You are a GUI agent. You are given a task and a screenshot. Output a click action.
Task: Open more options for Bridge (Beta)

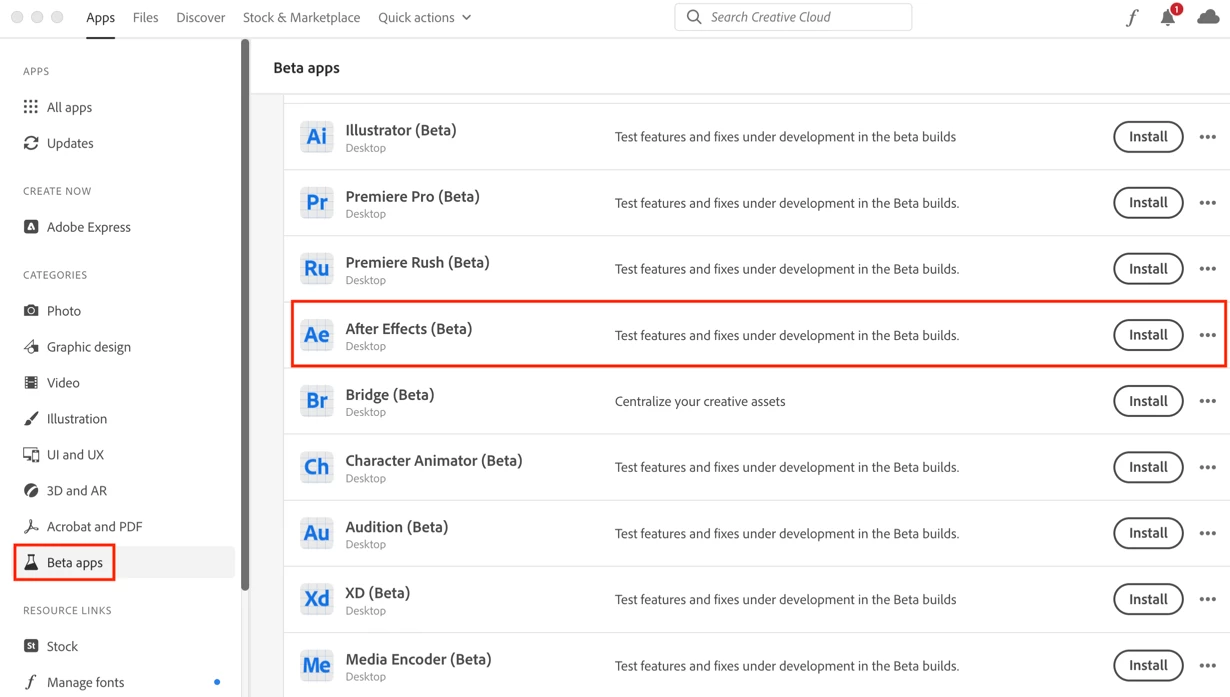pyautogui.click(x=1208, y=401)
